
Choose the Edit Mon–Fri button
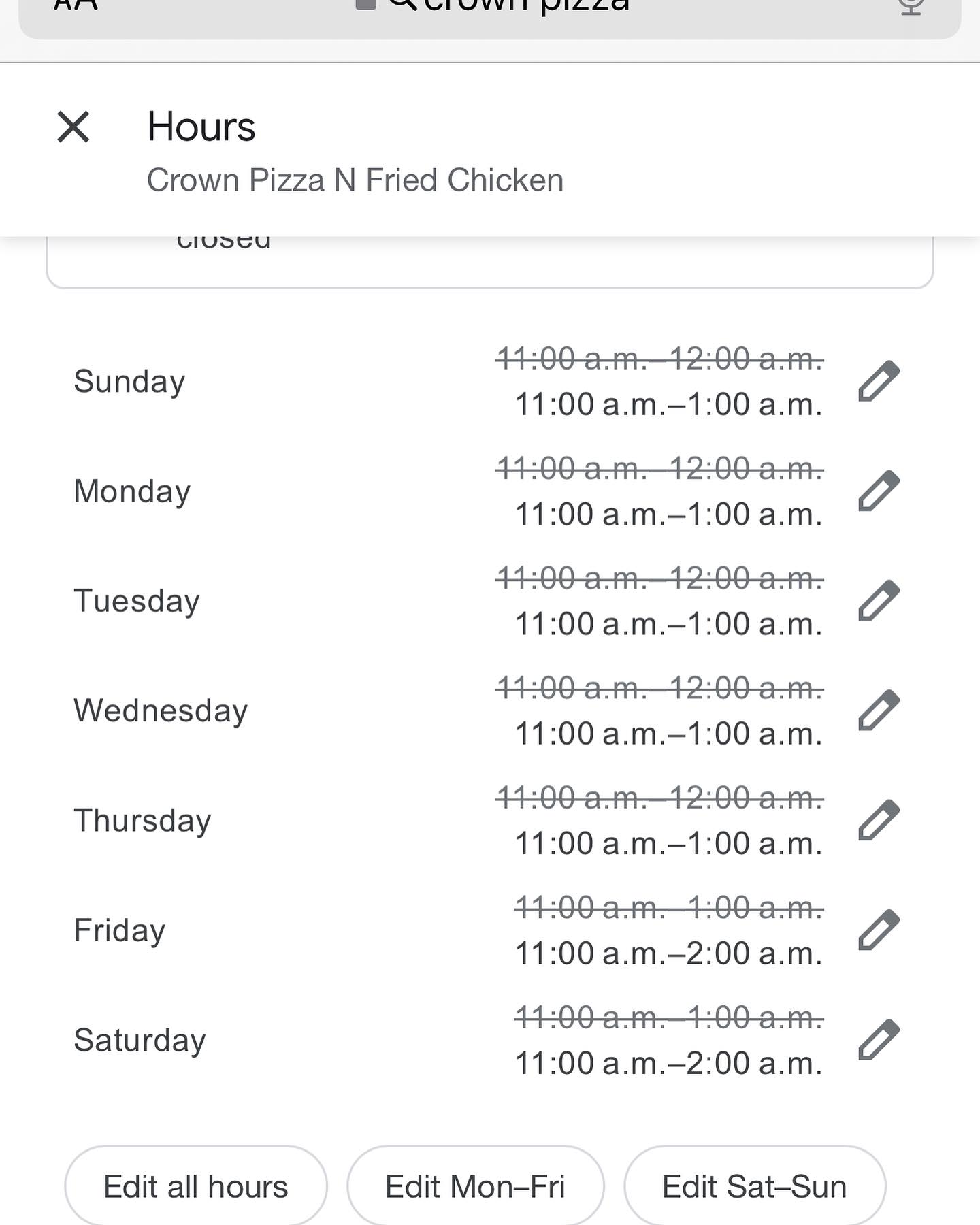click(x=475, y=1187)
